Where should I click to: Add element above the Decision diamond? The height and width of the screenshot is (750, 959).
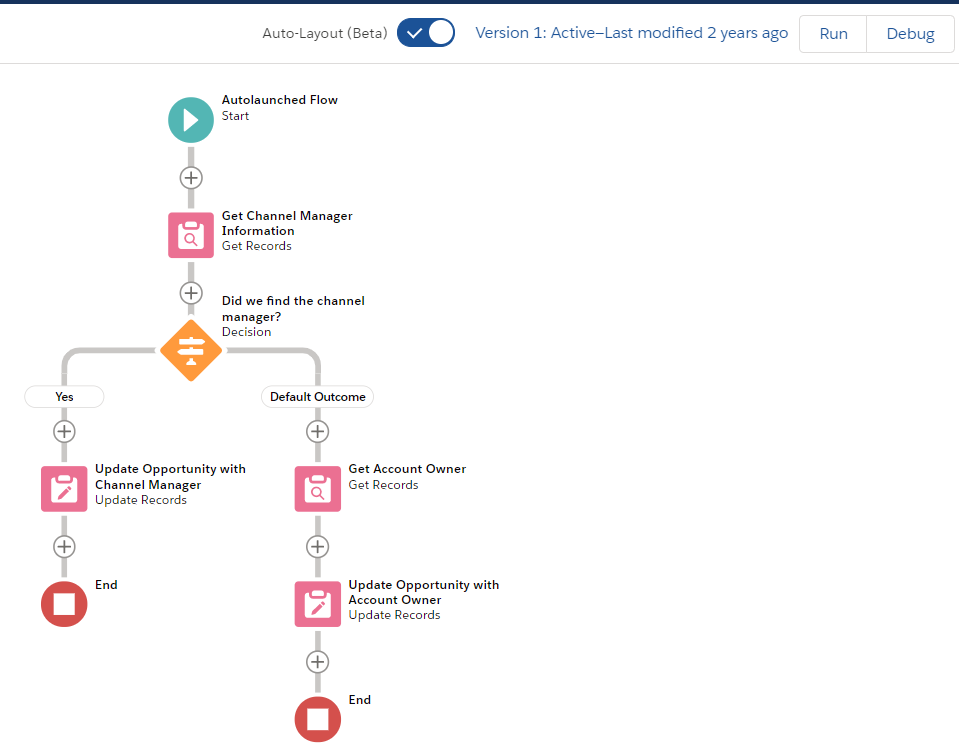(191, 293)
